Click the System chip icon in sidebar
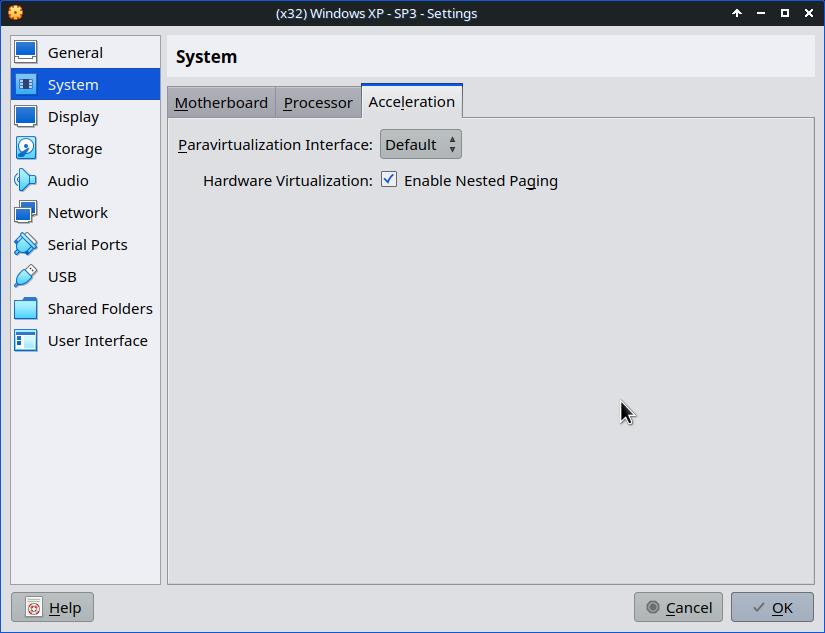Screen dimensions: 825x633 click(25, 84)
